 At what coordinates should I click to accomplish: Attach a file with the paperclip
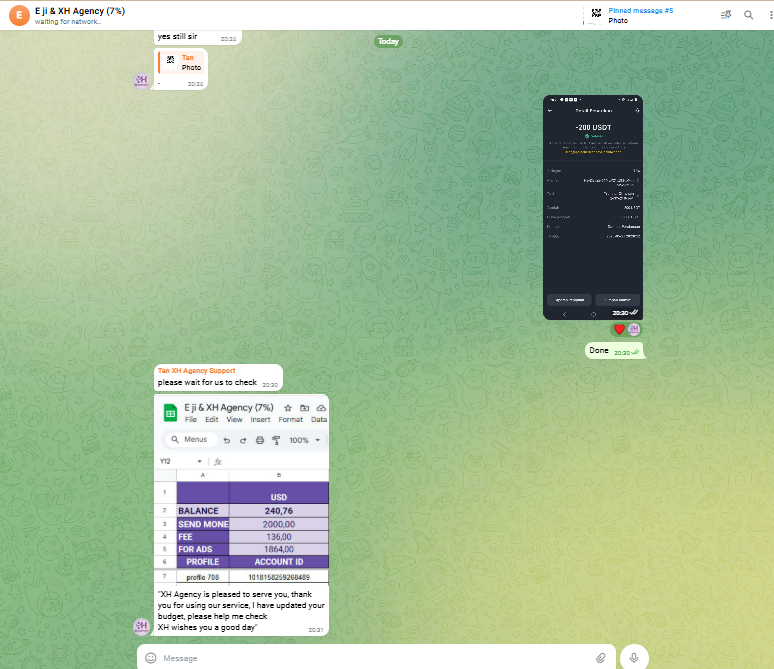coord(601,658)
